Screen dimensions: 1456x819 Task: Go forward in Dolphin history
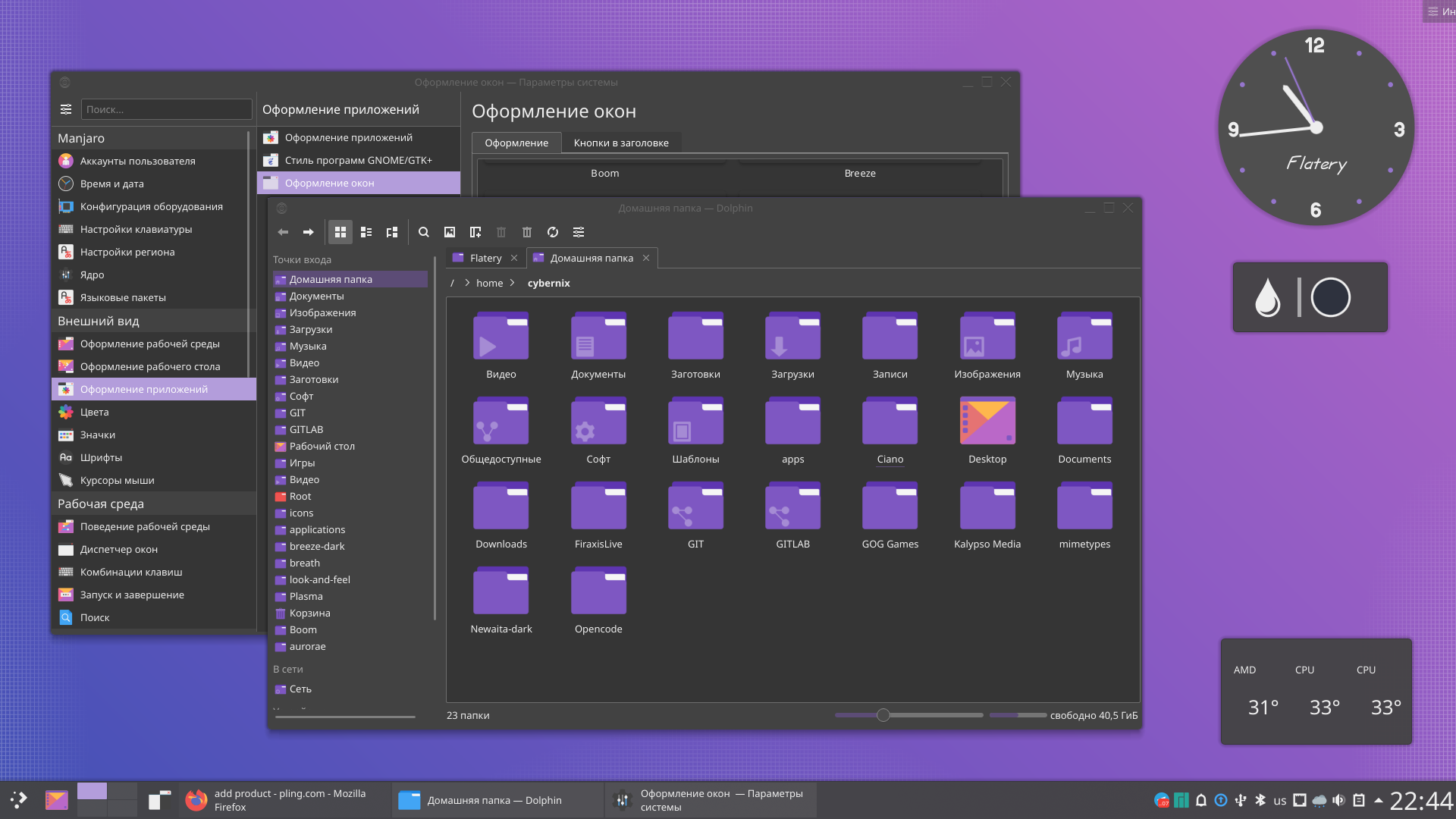tap(308, 232)
